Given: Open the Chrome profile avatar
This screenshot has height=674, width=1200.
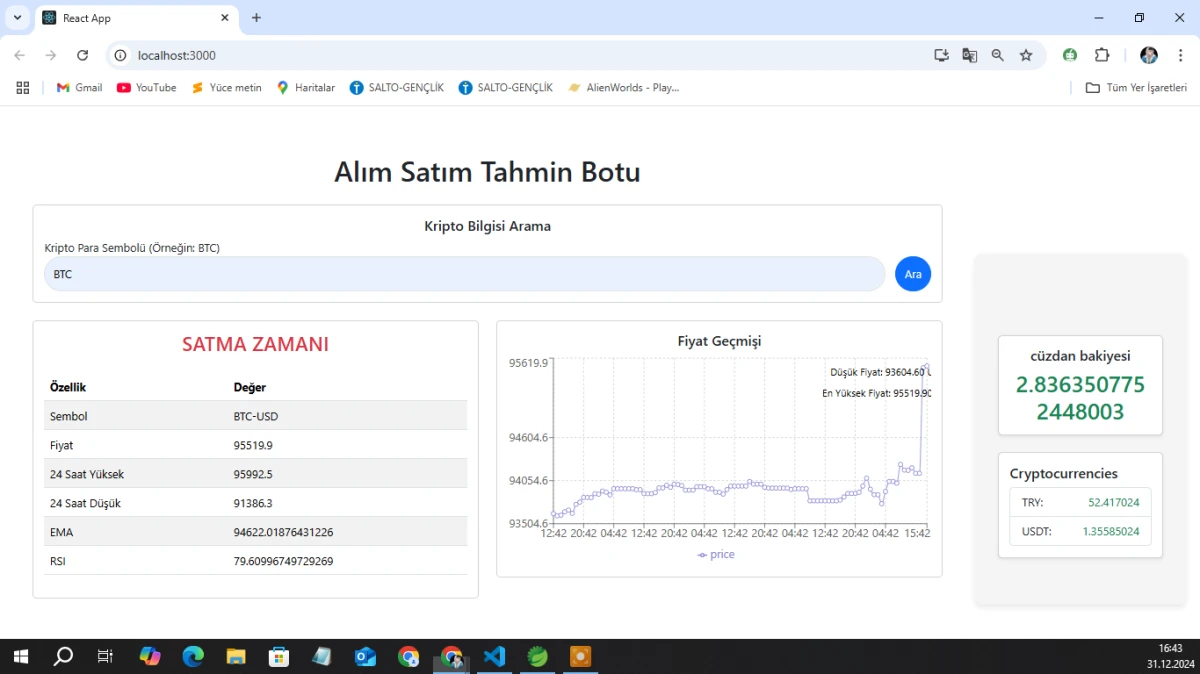Looking at the screenshot, I should pos(1148,55).
